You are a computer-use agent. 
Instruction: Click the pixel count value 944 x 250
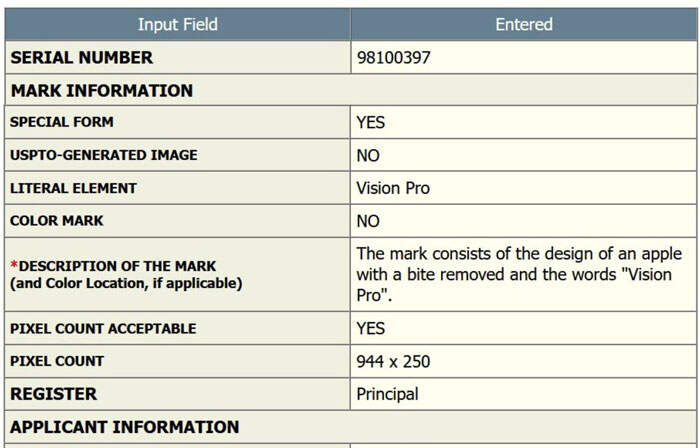[x=395, y=361]
